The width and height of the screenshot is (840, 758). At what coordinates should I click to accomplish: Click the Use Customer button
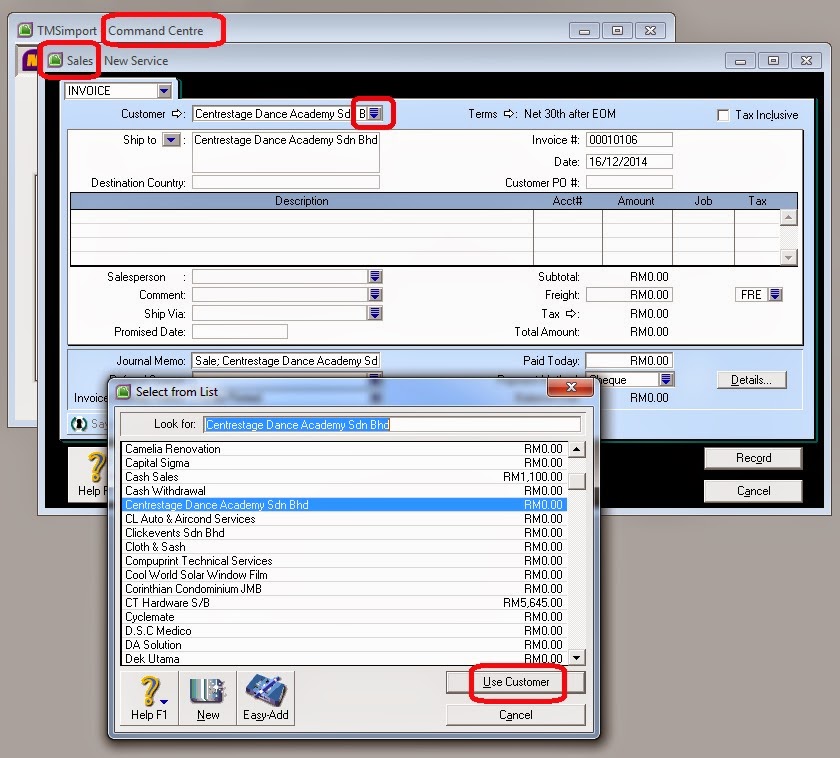(x=515, y=683)
